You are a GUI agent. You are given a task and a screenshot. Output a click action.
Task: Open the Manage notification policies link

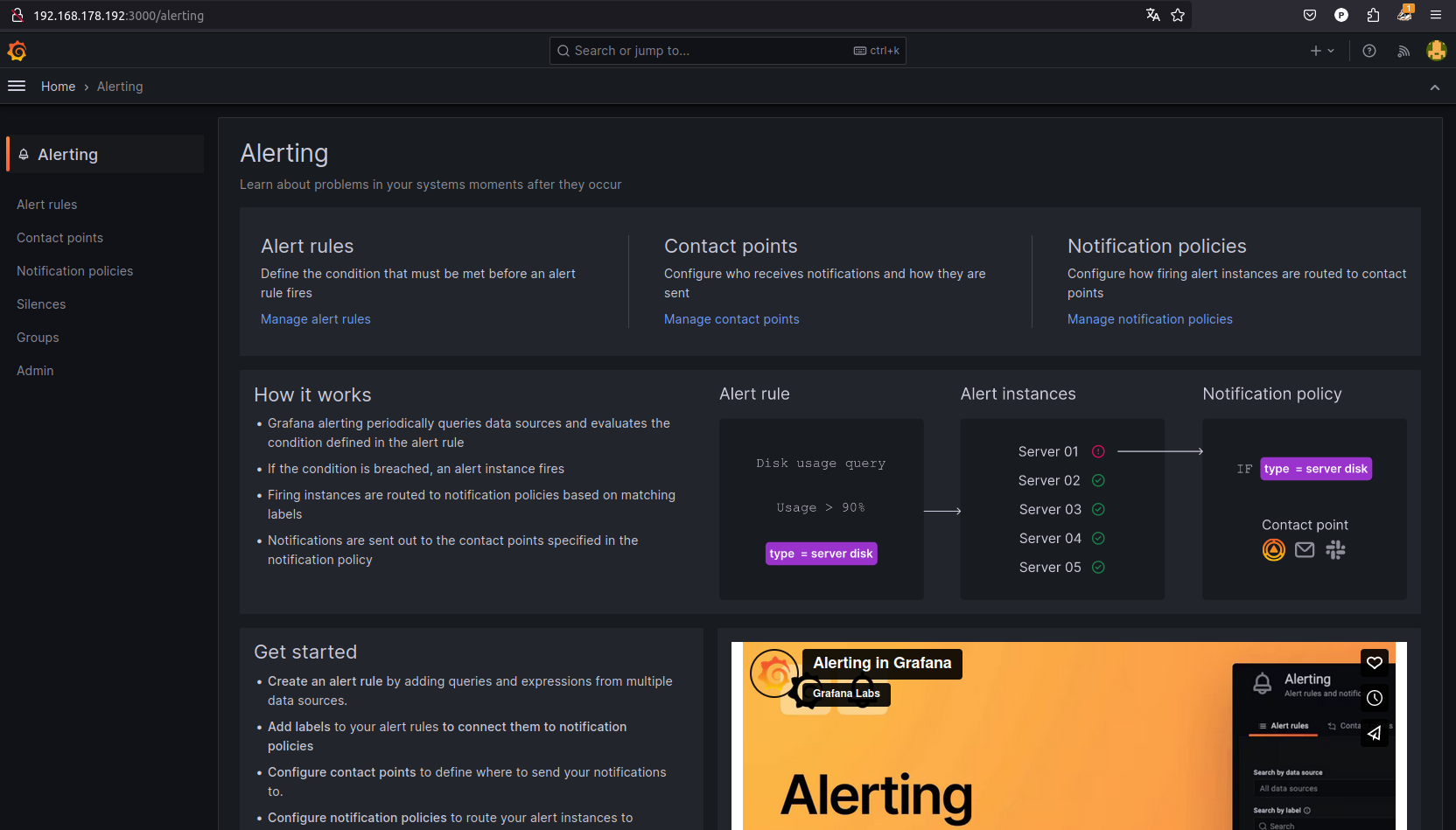(1149, 319)
